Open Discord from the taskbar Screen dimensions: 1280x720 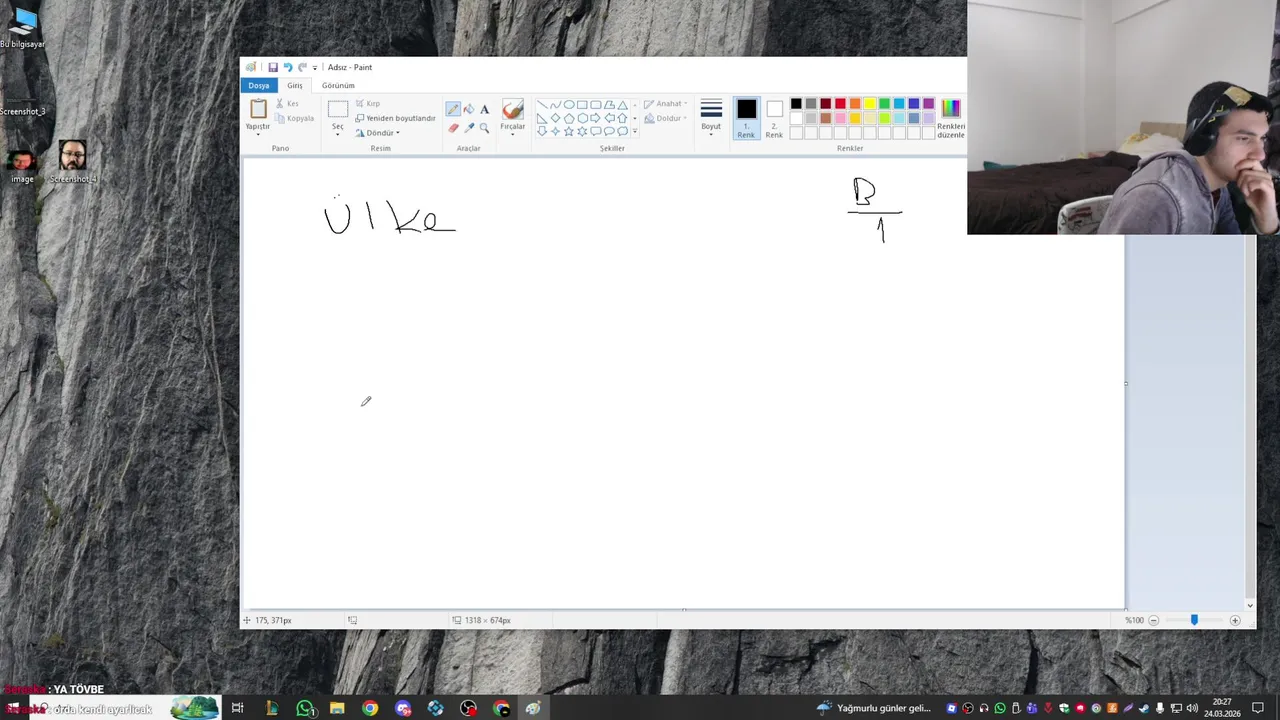click(x=403, y=708)
